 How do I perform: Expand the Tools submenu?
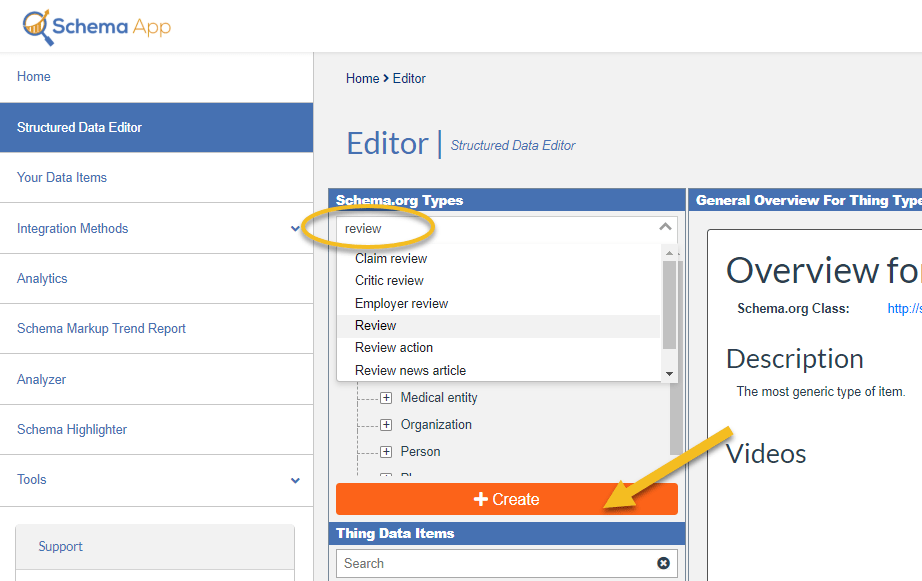[x=295, y=480]
